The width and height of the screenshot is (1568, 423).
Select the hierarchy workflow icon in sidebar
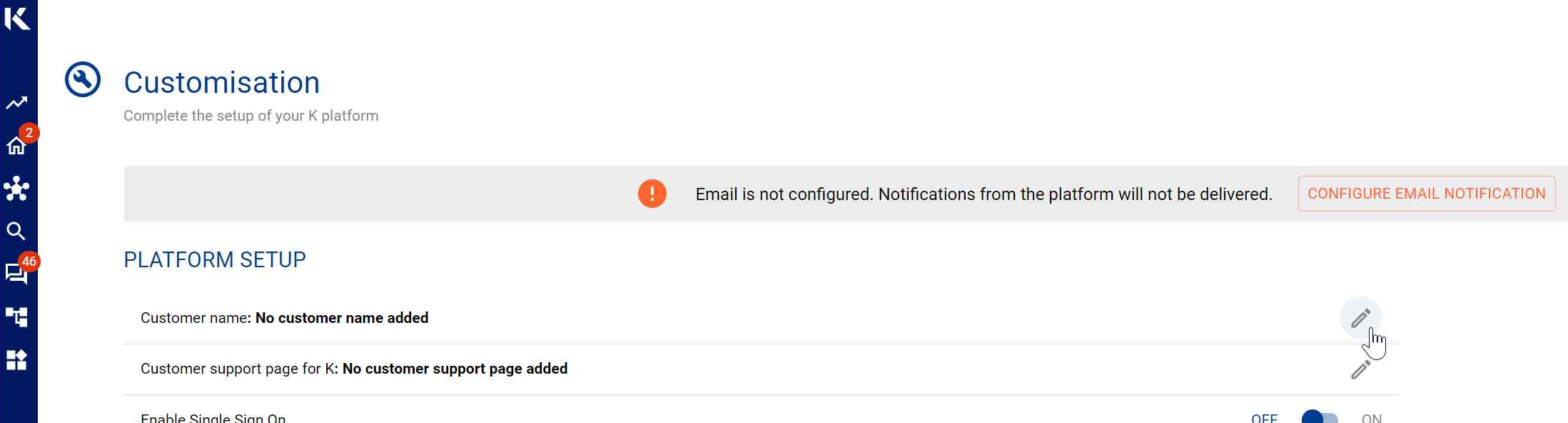coord(16,317)
